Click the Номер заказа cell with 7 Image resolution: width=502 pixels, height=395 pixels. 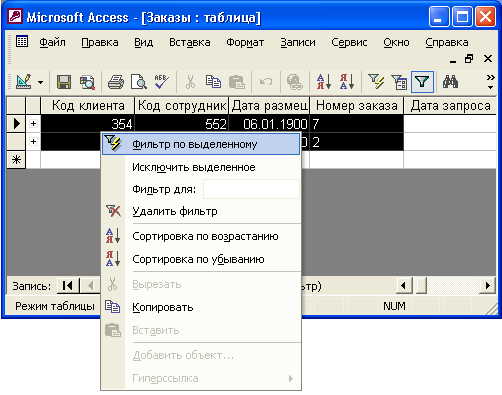(356, 124)
